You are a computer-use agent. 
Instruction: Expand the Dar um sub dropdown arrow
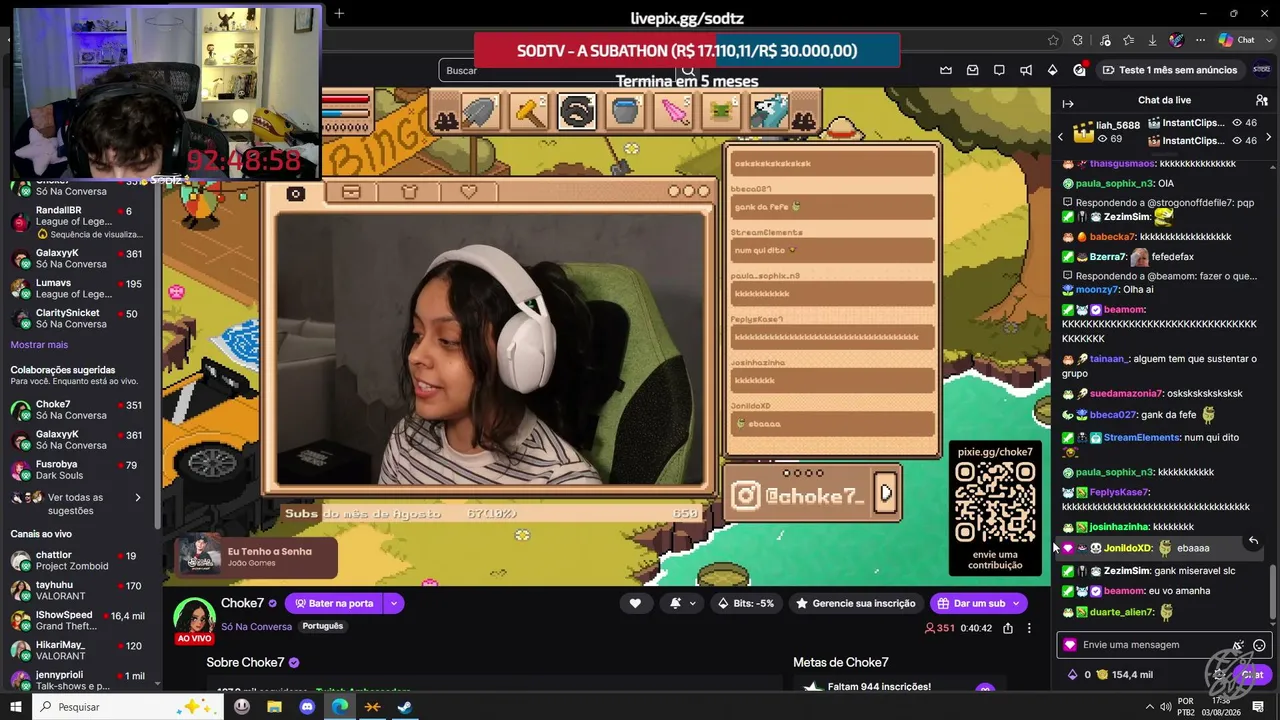click(x=1016, y=603)
